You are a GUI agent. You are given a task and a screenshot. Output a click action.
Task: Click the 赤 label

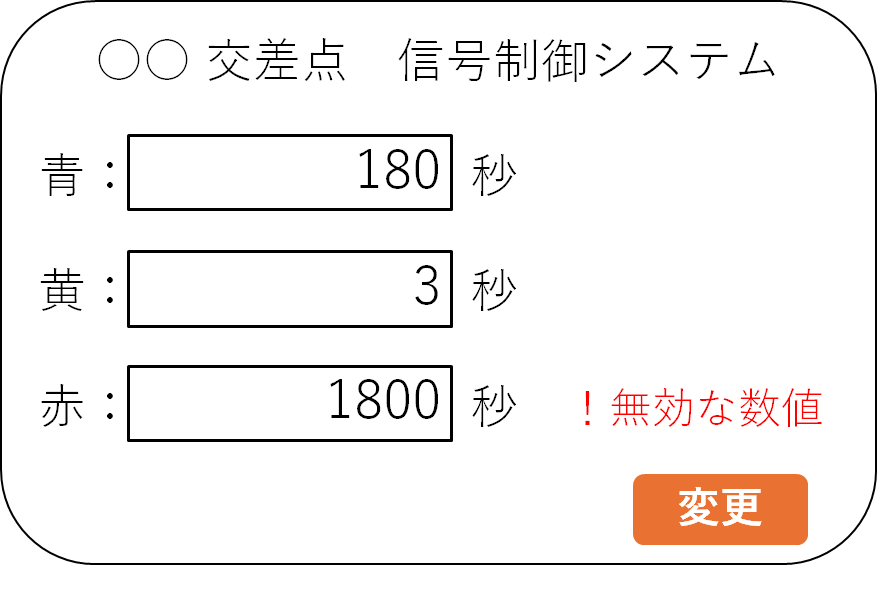[x=62, y=406]
